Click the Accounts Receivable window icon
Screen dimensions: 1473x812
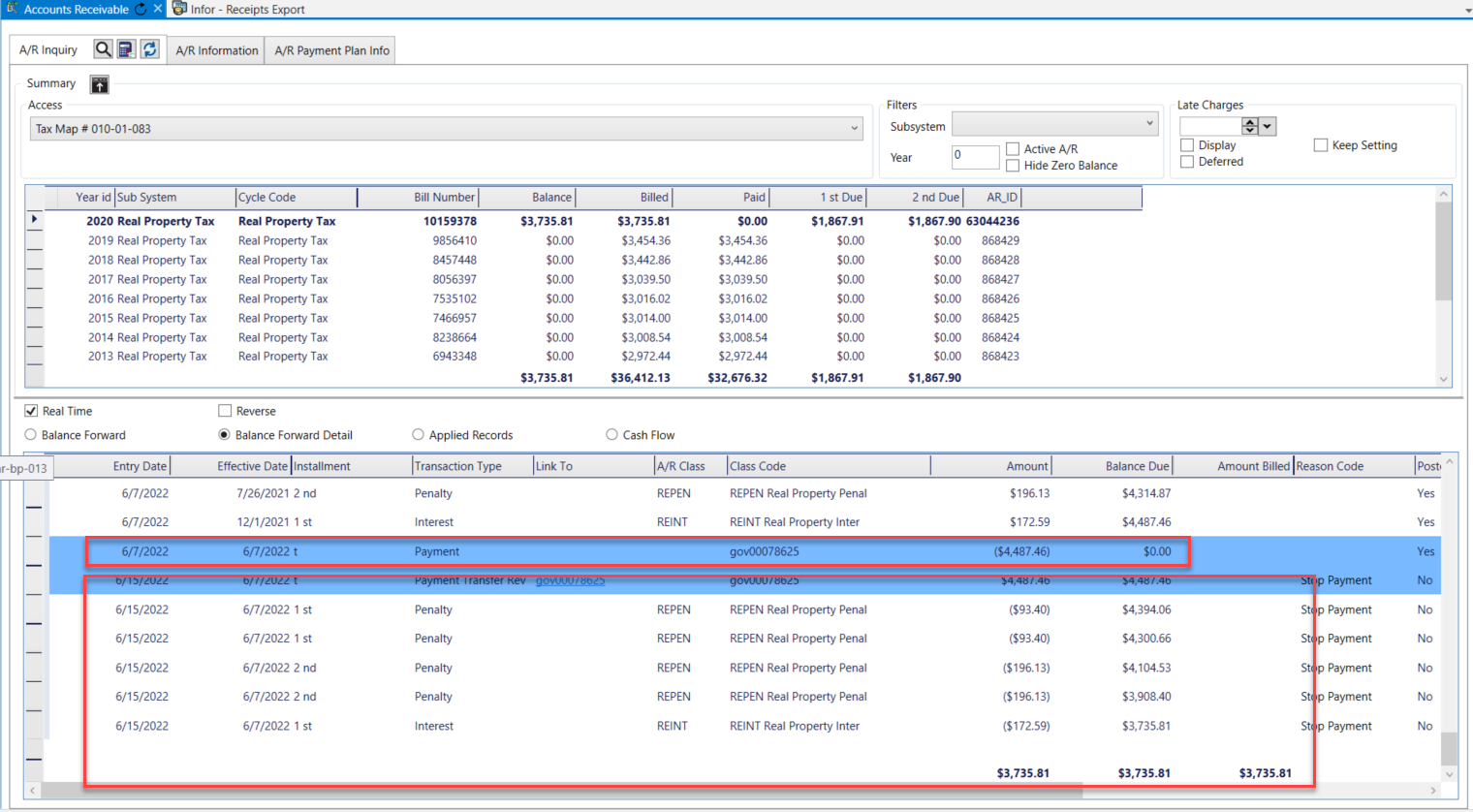(12, 9)
